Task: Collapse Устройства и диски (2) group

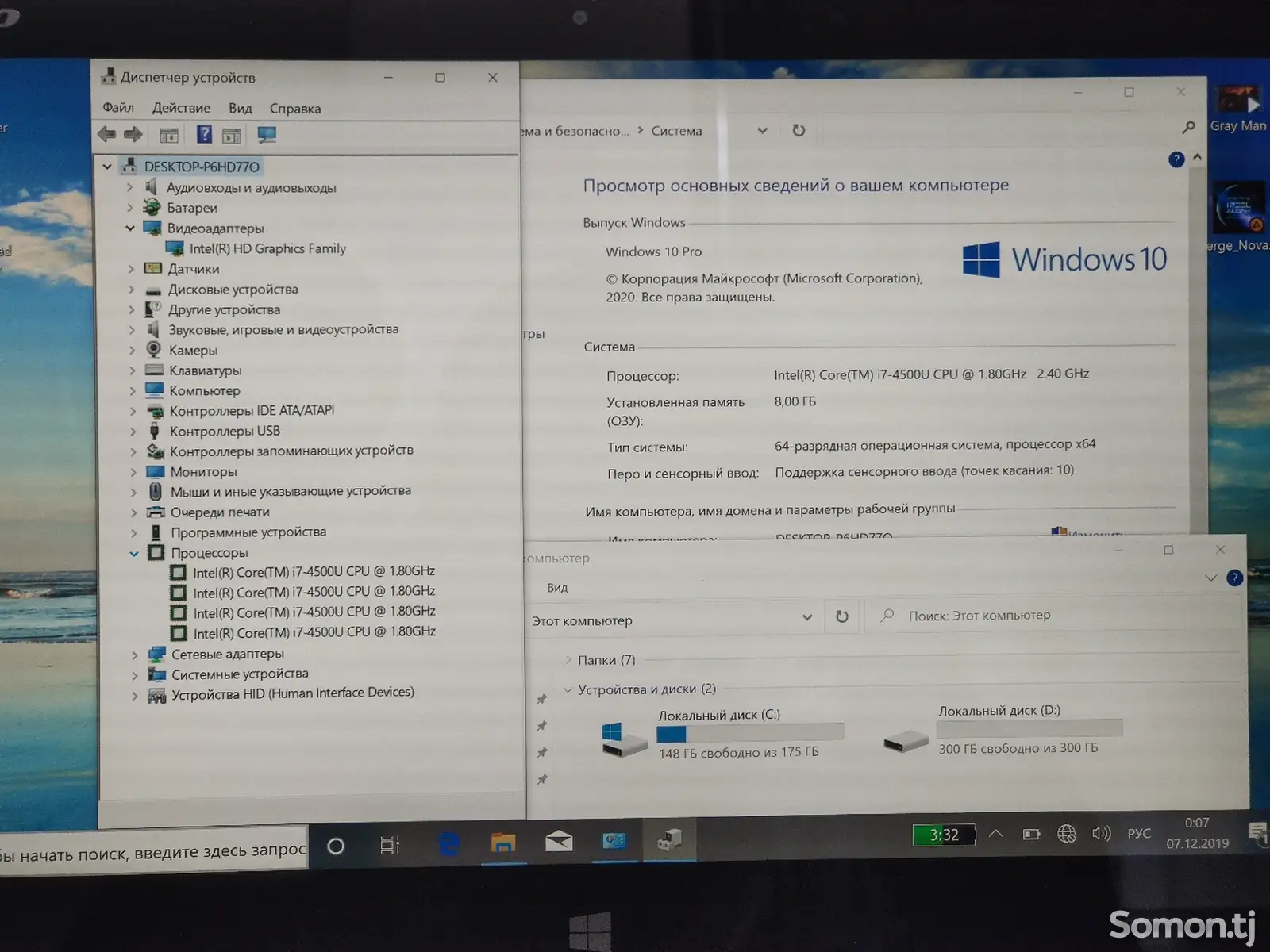Action: (568, 690)
